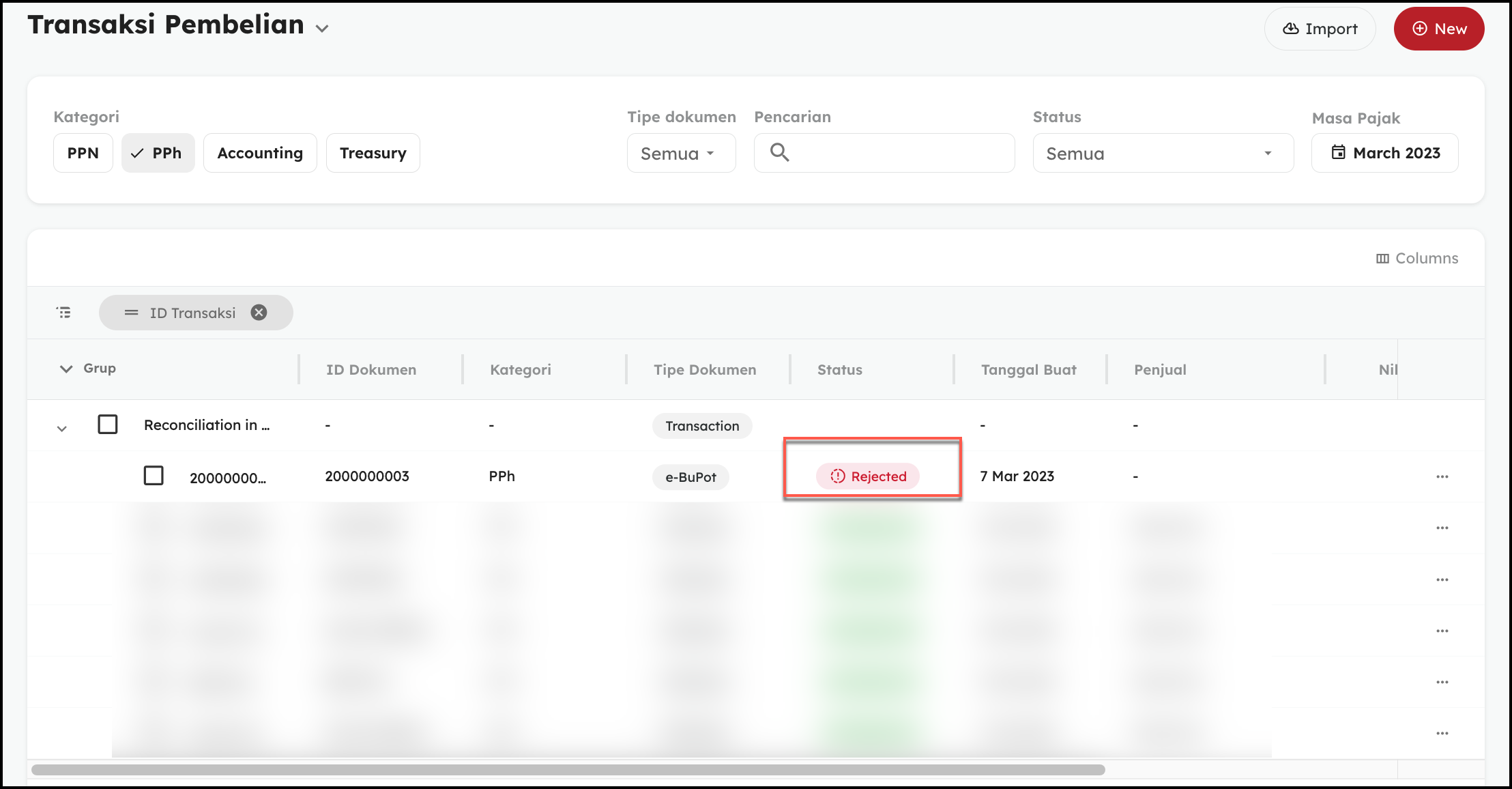Click the ID Transaksi chip drag handle icon

131,313
